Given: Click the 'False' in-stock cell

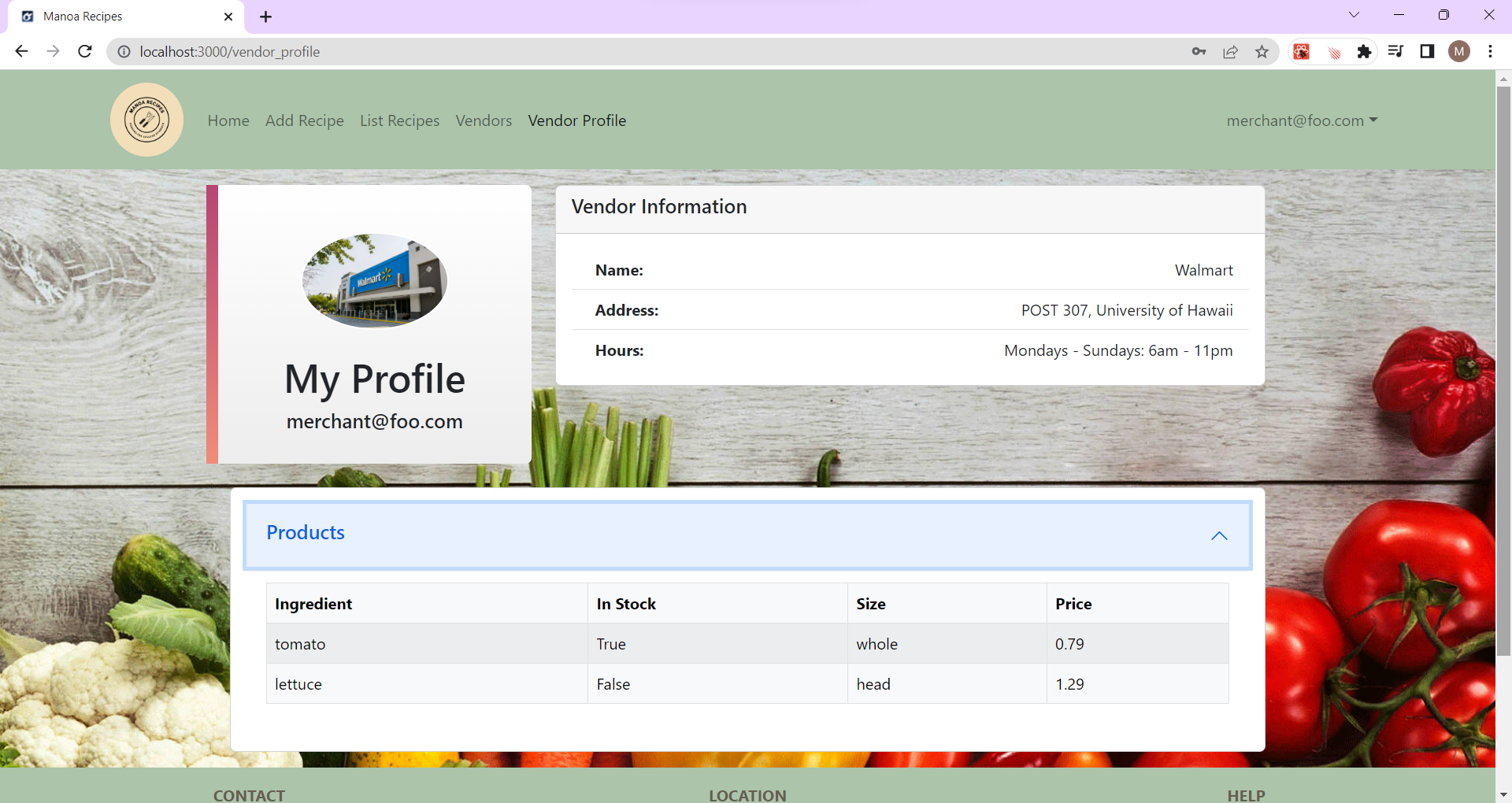Looking at the screenshot, I should [717, 684].
